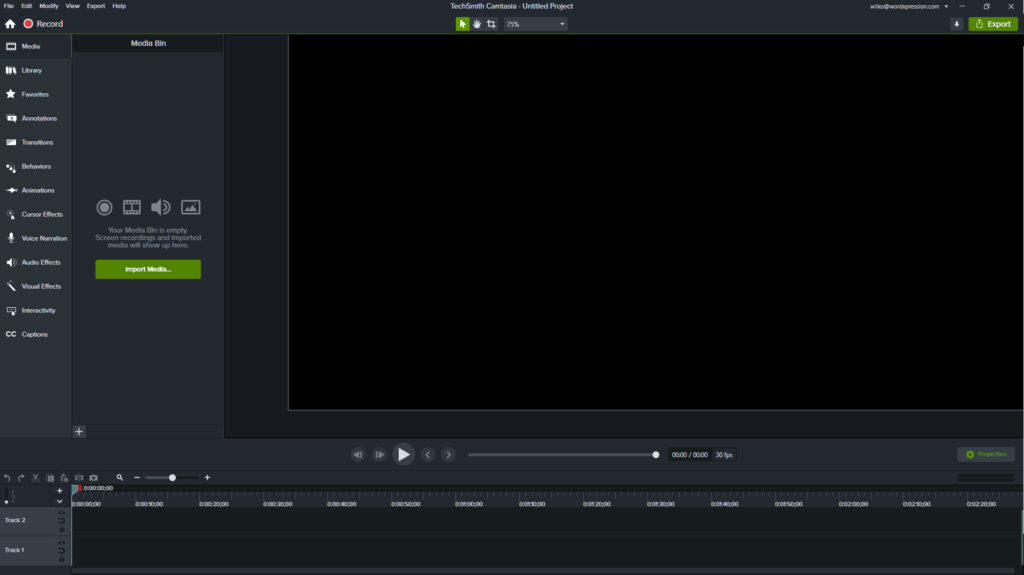
Task: Open the Edit menu
Action: (27, 6)
